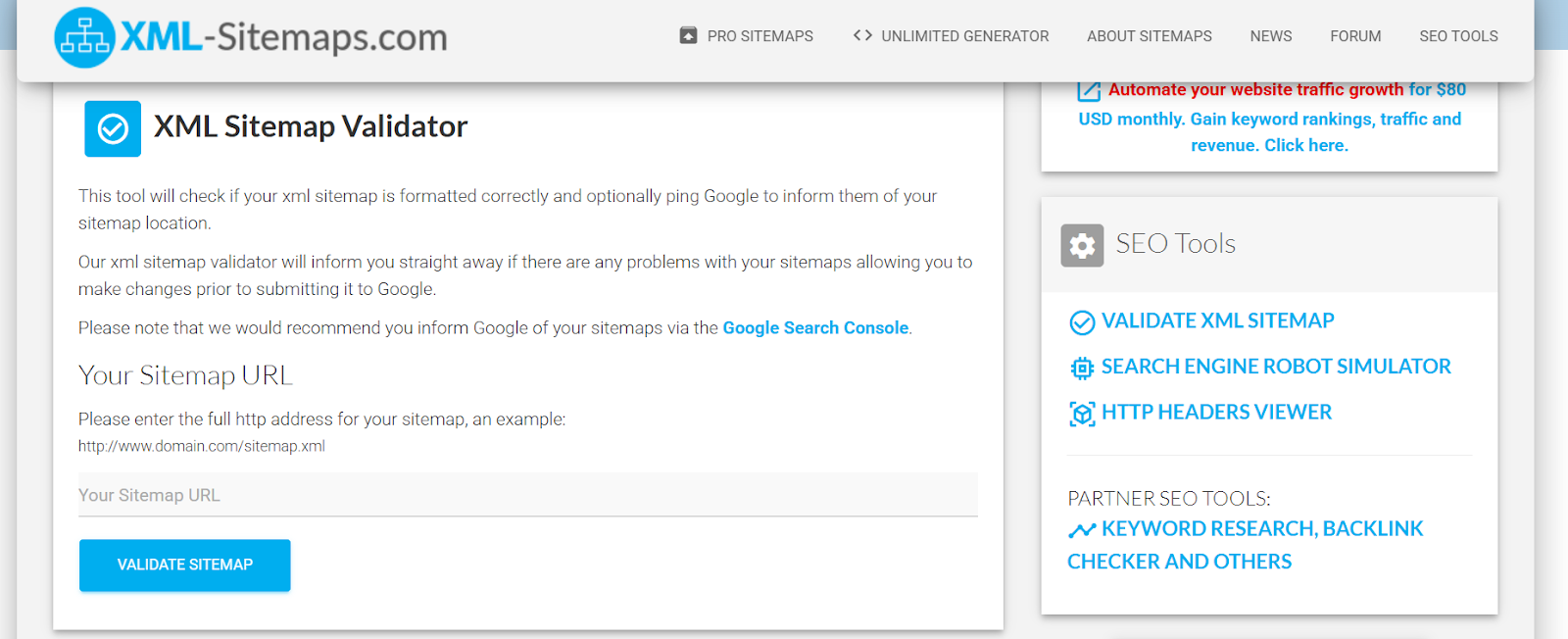Open the Forum navigation link
Image resolution: width=1568 pixels, height=639 pixels.
[x=1355, y=36]
